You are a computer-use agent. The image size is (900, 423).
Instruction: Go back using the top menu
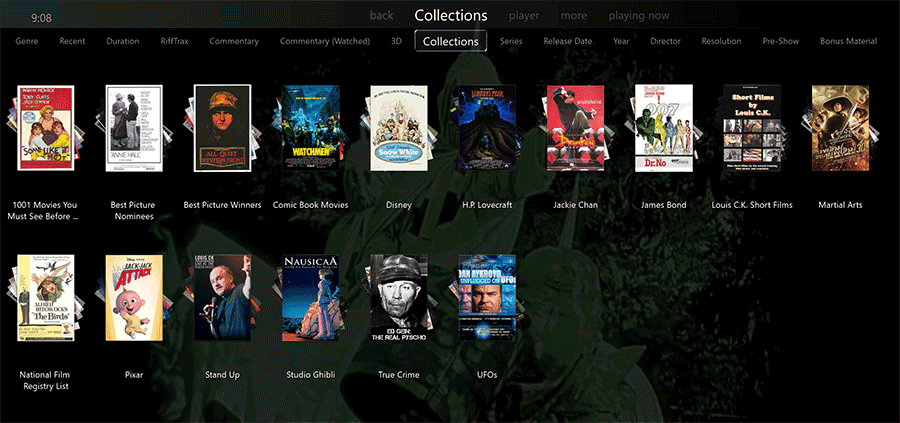[381, 15]
